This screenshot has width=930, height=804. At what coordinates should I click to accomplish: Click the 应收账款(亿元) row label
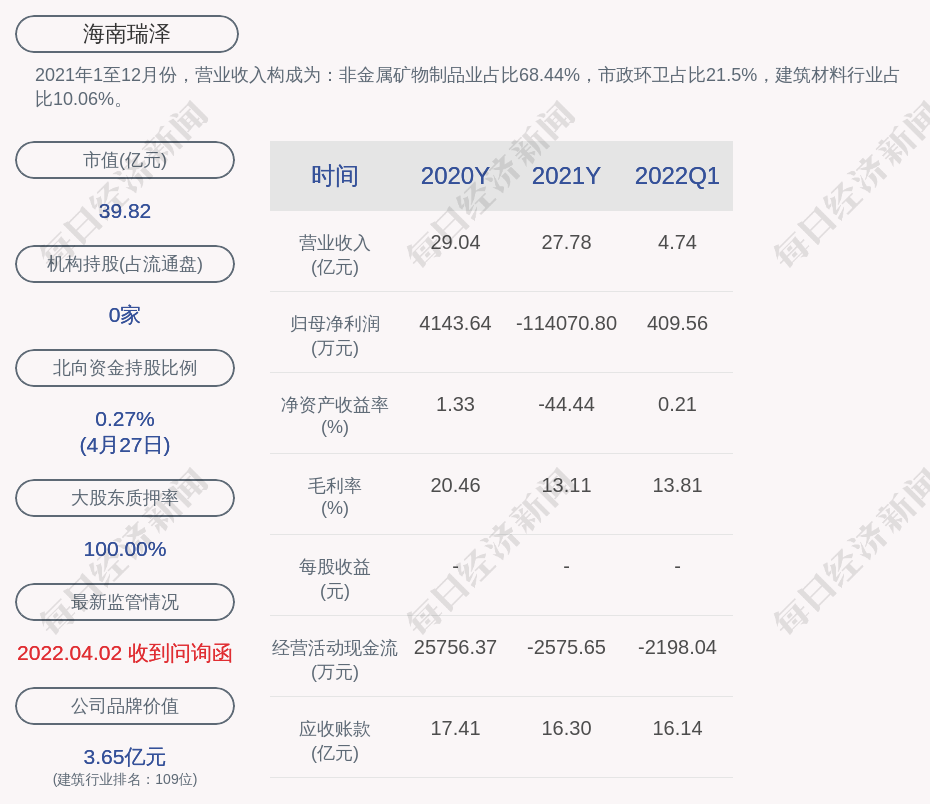334,741
